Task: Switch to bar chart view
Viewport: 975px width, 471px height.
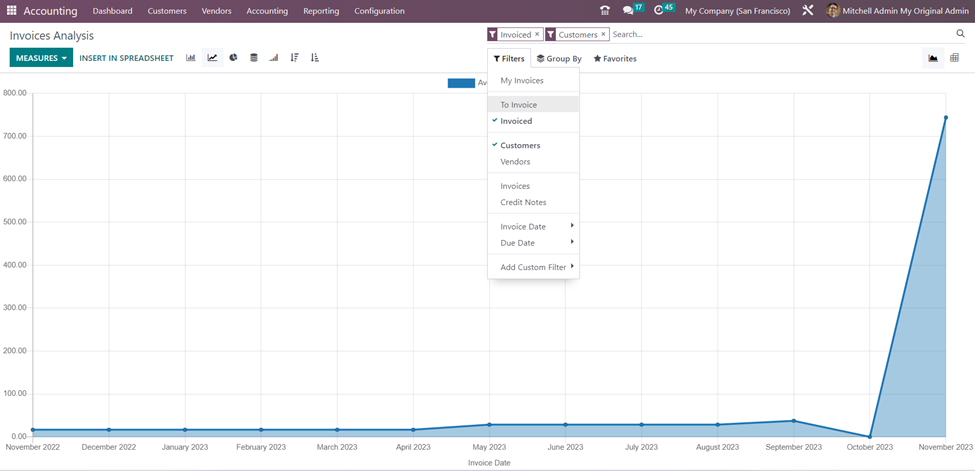Action: [x=190, y=58]
